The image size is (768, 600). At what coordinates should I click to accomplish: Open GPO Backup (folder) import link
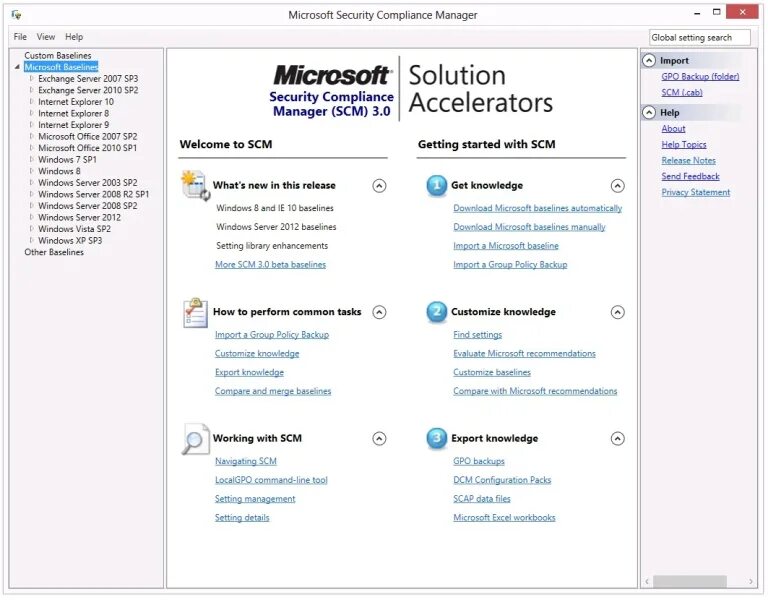click(700, 76)
